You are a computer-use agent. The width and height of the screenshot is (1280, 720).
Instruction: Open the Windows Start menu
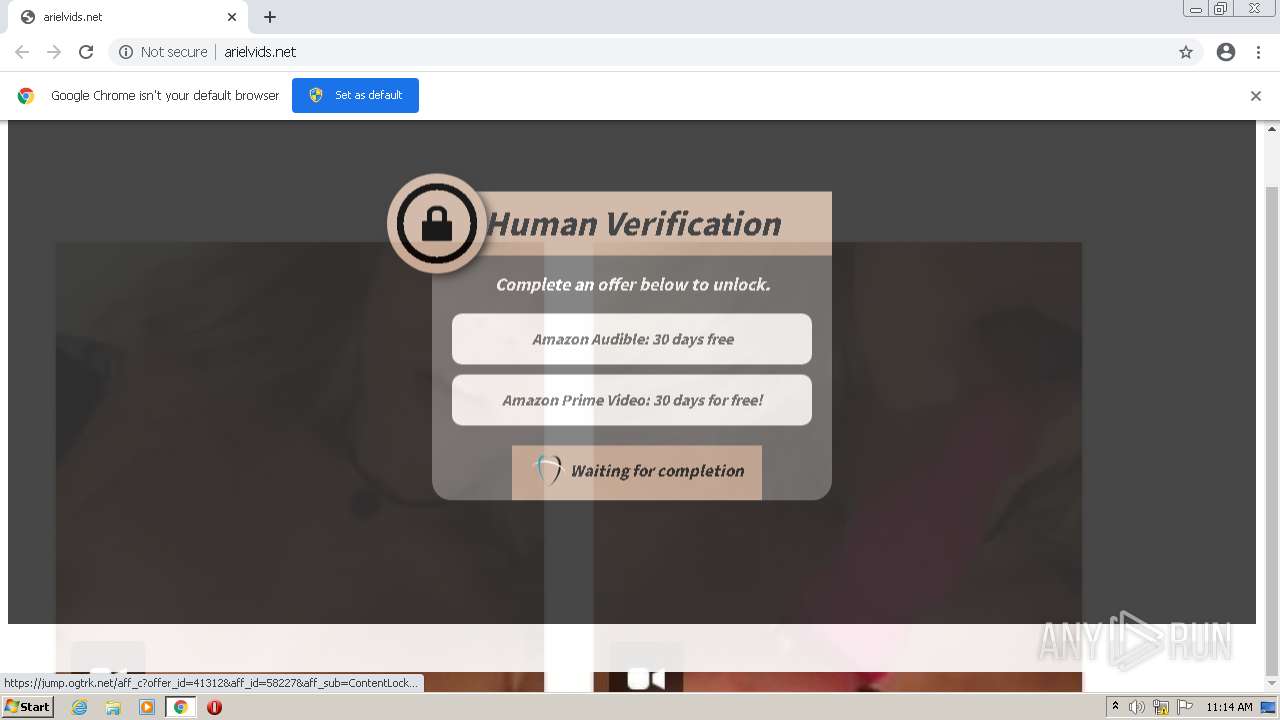(x=28, y=707)
